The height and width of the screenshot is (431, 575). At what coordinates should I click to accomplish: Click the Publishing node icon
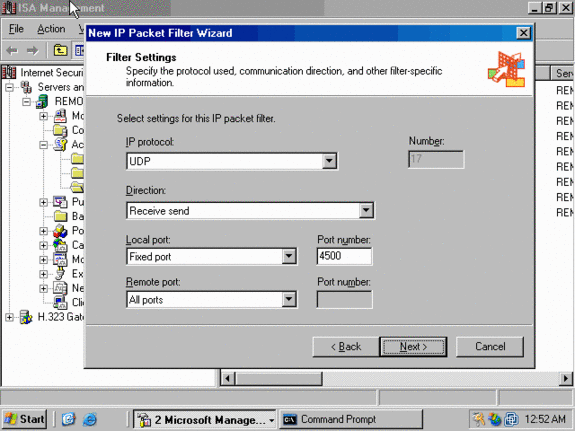[60, 202]
